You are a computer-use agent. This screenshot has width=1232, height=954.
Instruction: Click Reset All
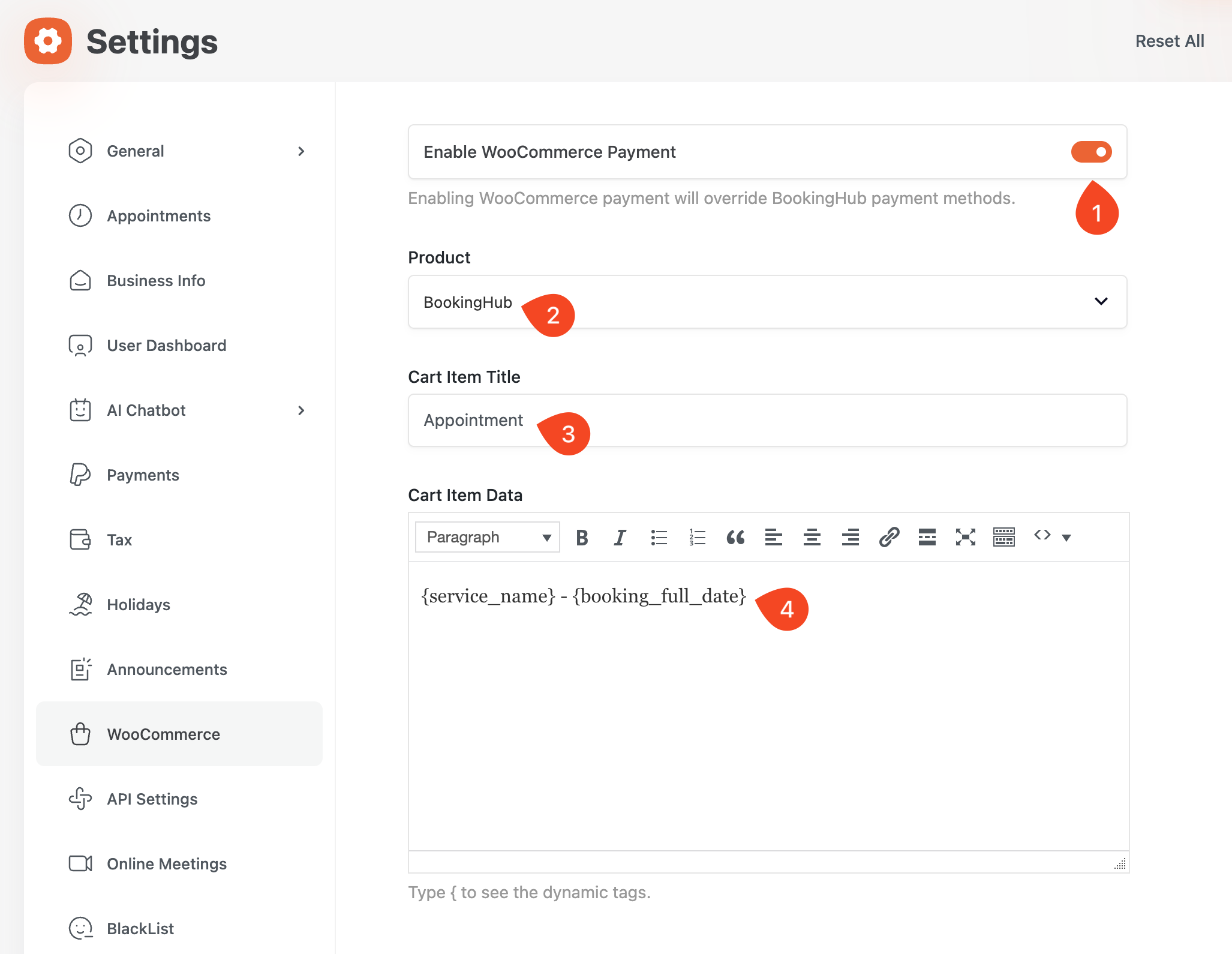1169,41
